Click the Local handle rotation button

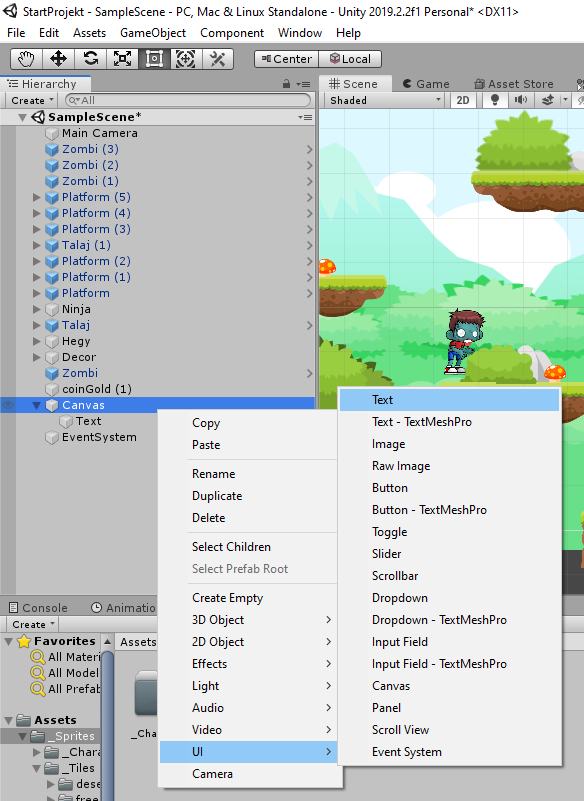[x=350, y=59]
